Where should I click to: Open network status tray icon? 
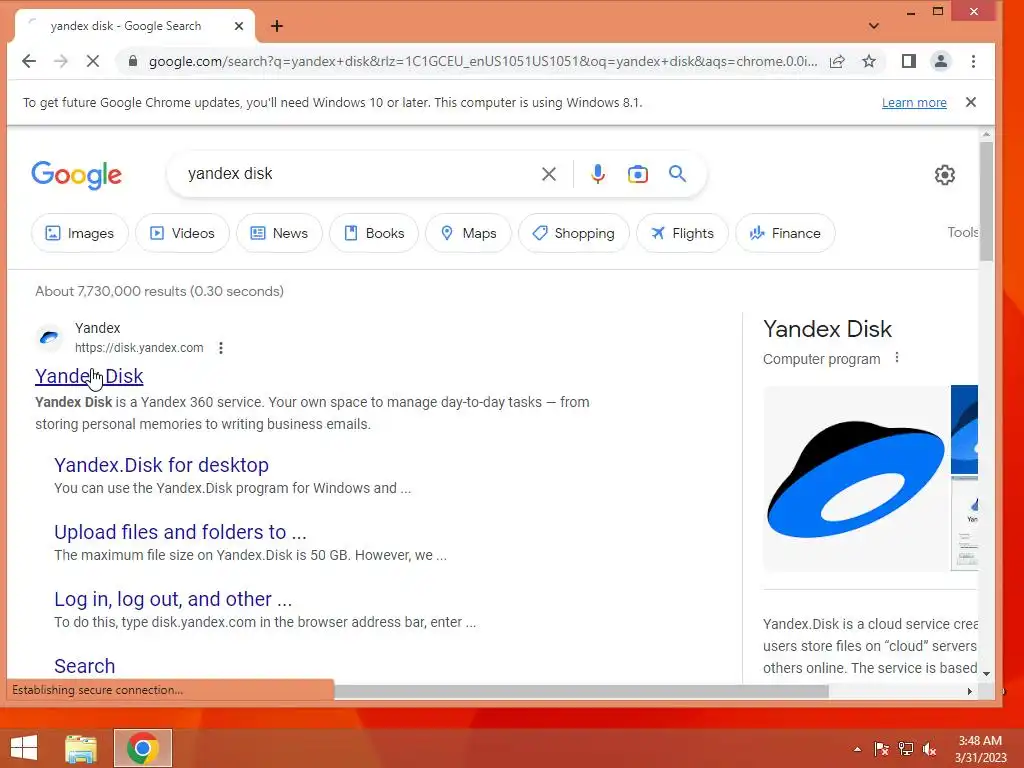point(906,749)
